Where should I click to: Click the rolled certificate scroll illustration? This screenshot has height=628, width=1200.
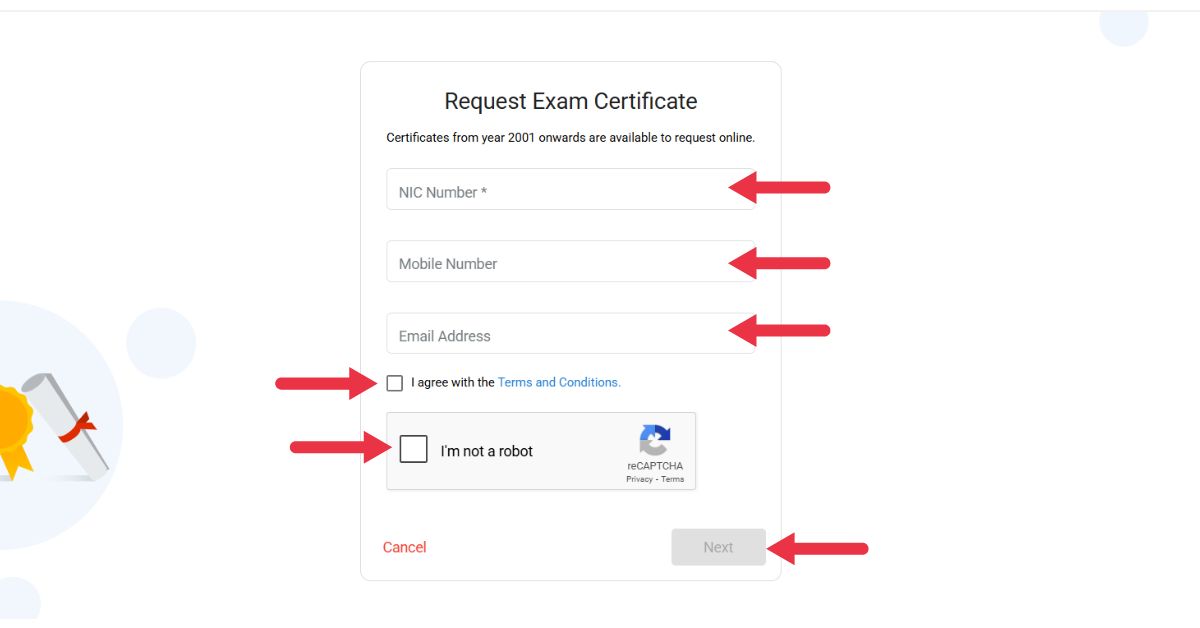(x=66, y=424)
